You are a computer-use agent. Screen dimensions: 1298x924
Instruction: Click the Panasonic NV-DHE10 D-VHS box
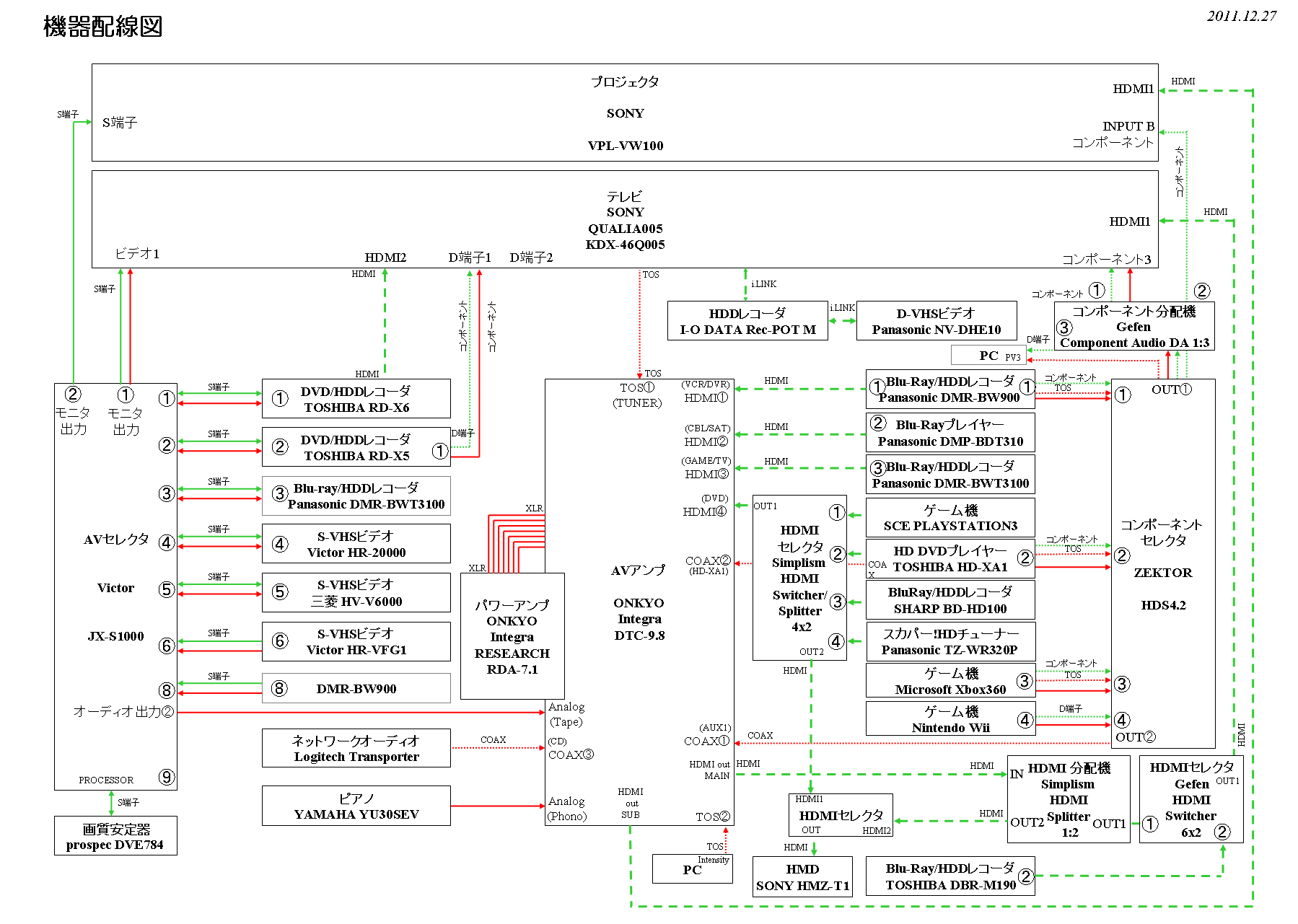coord(936,321)
